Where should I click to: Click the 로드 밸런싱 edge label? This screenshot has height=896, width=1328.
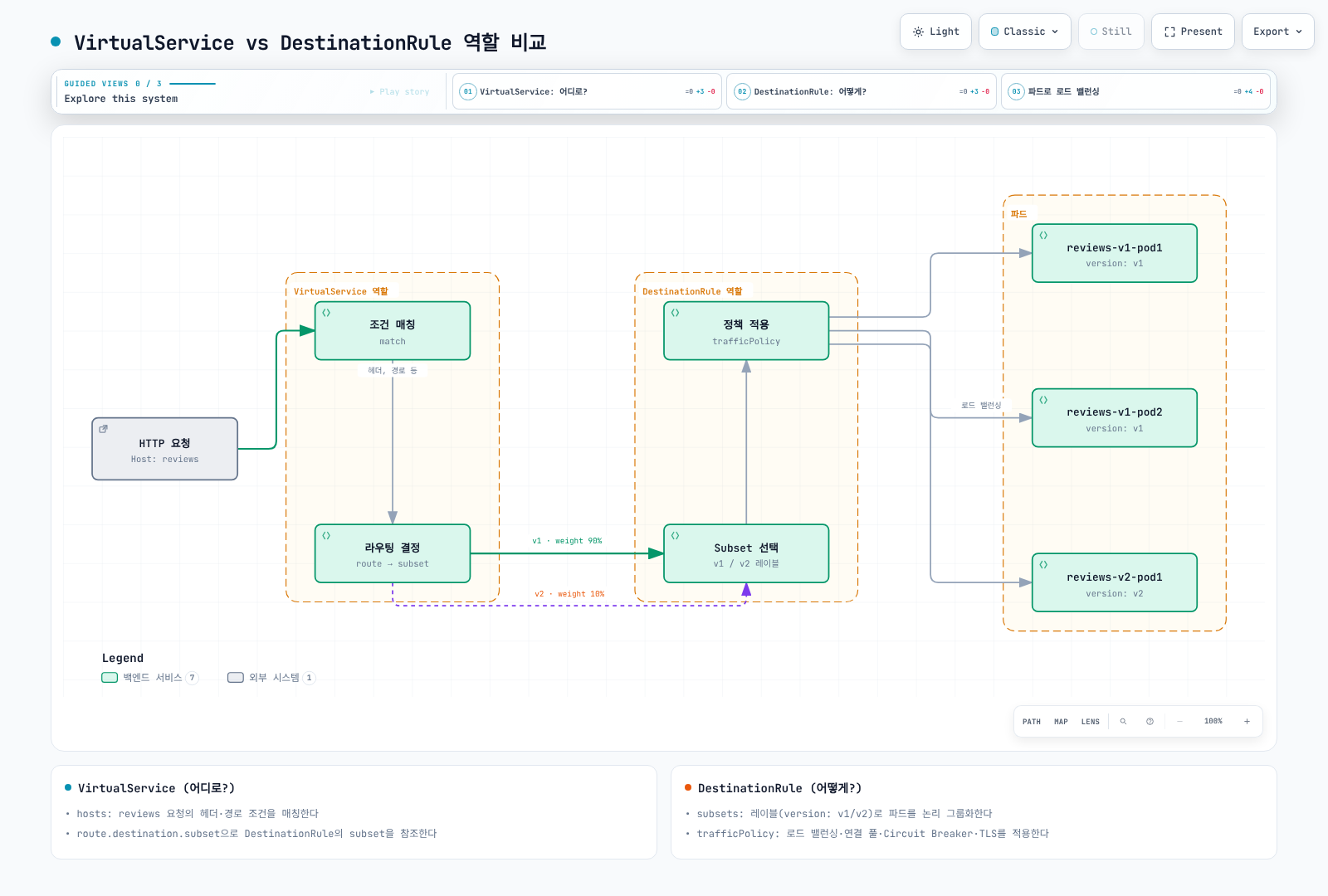981,406
